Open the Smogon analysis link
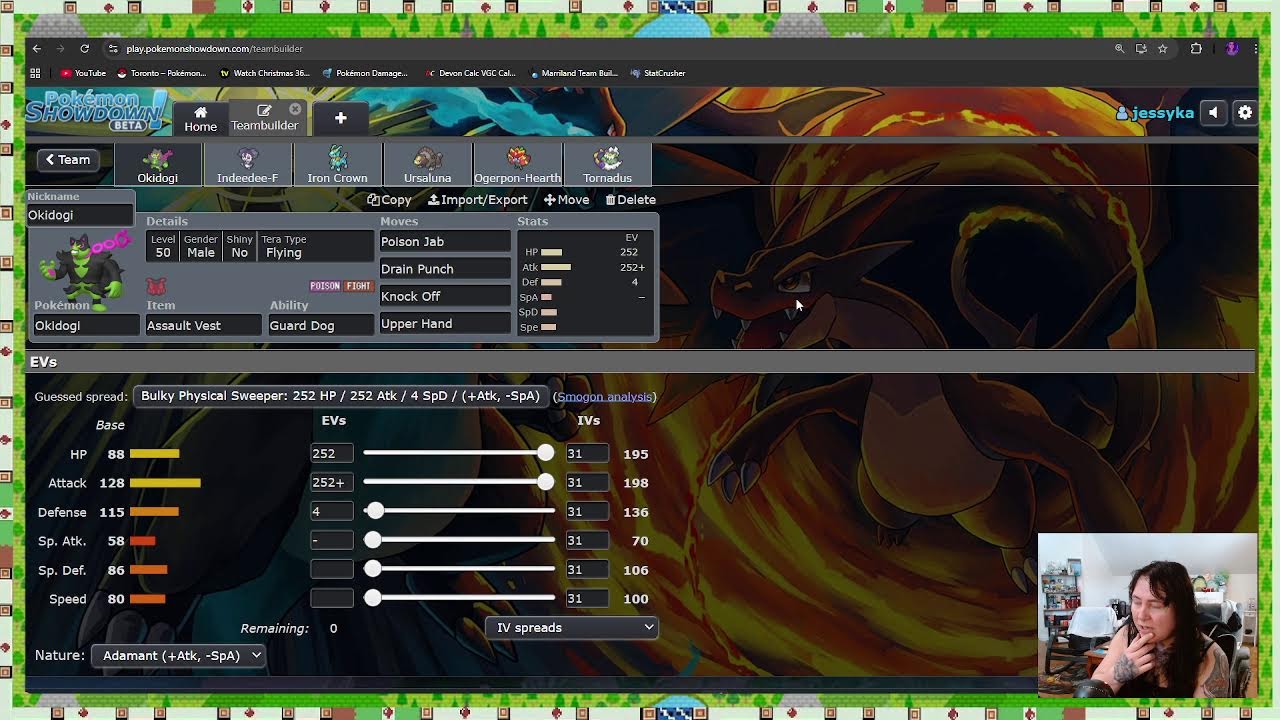Image resolution: width=1280 pixels, height=720 pixels. click(x=605, y=397)
